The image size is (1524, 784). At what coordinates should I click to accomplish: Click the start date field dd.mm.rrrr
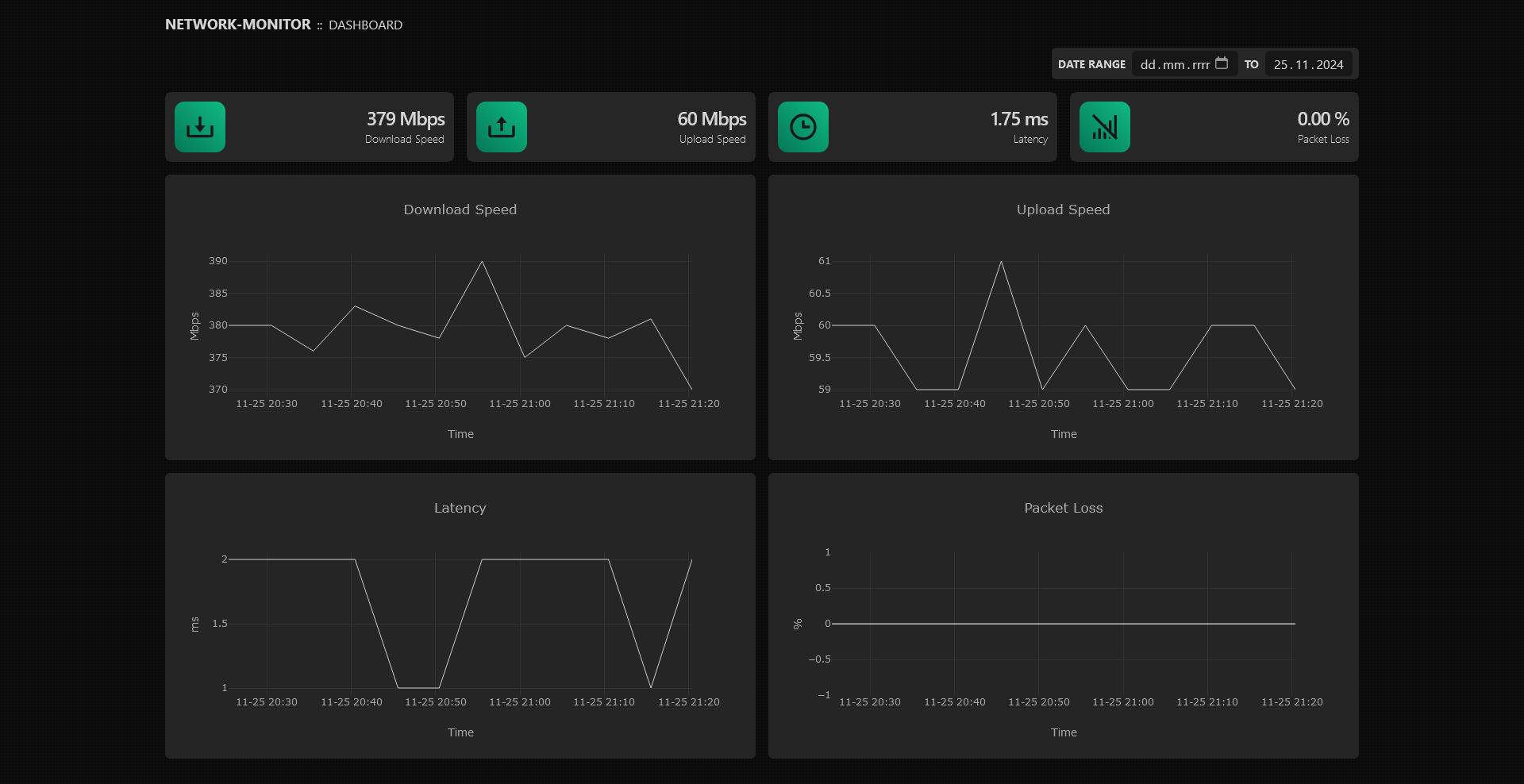pos(1184,64)
